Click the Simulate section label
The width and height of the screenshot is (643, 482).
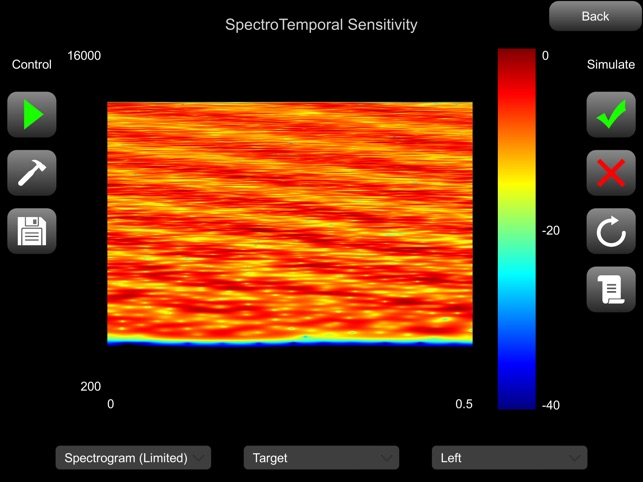(x=610, y=65)
